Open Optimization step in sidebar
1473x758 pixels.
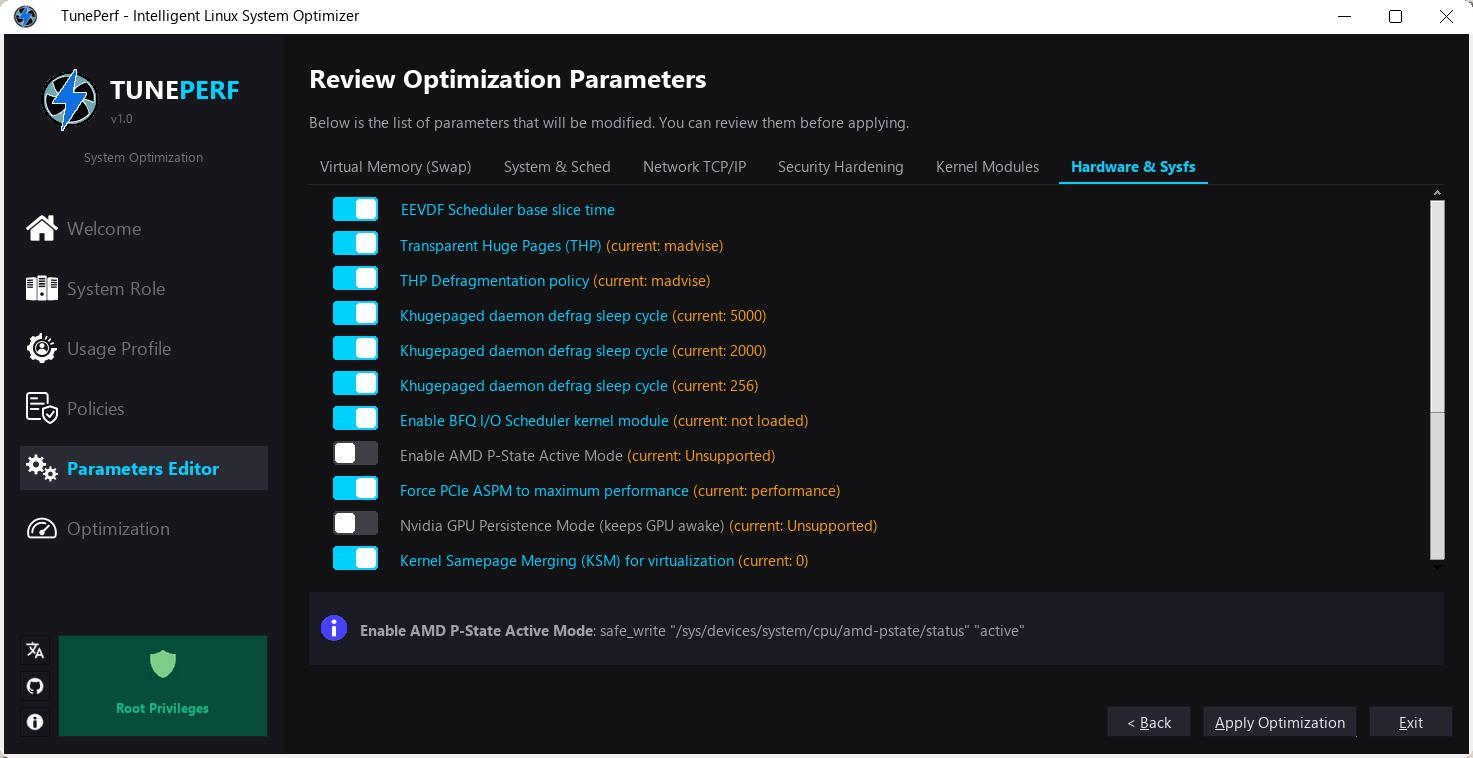(x=144, y=528)
